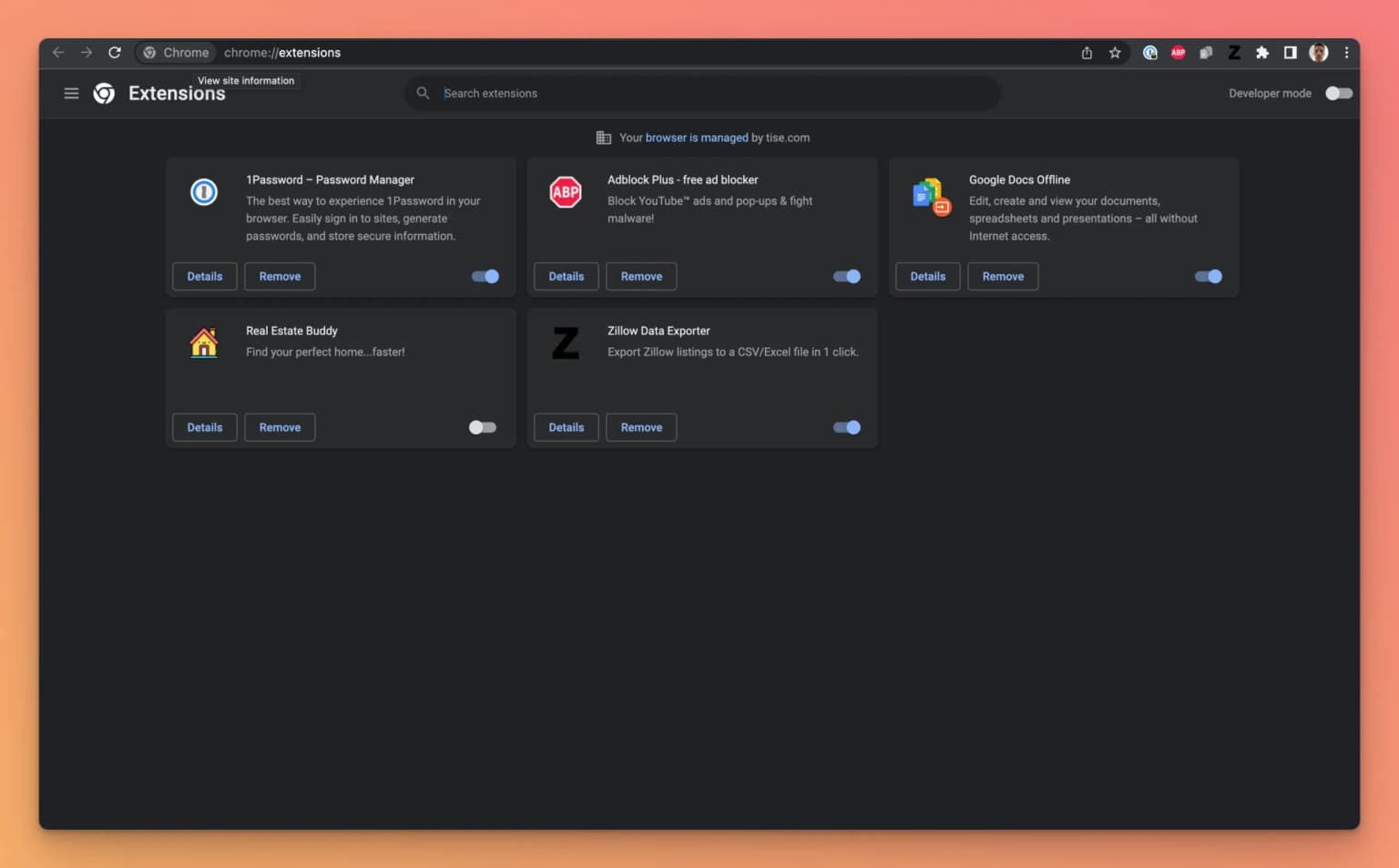1399x868 pixels.
Task: Click the 'Zillow Data Exporter' title text
Action: pyautogui.click(x=659, y=331)
